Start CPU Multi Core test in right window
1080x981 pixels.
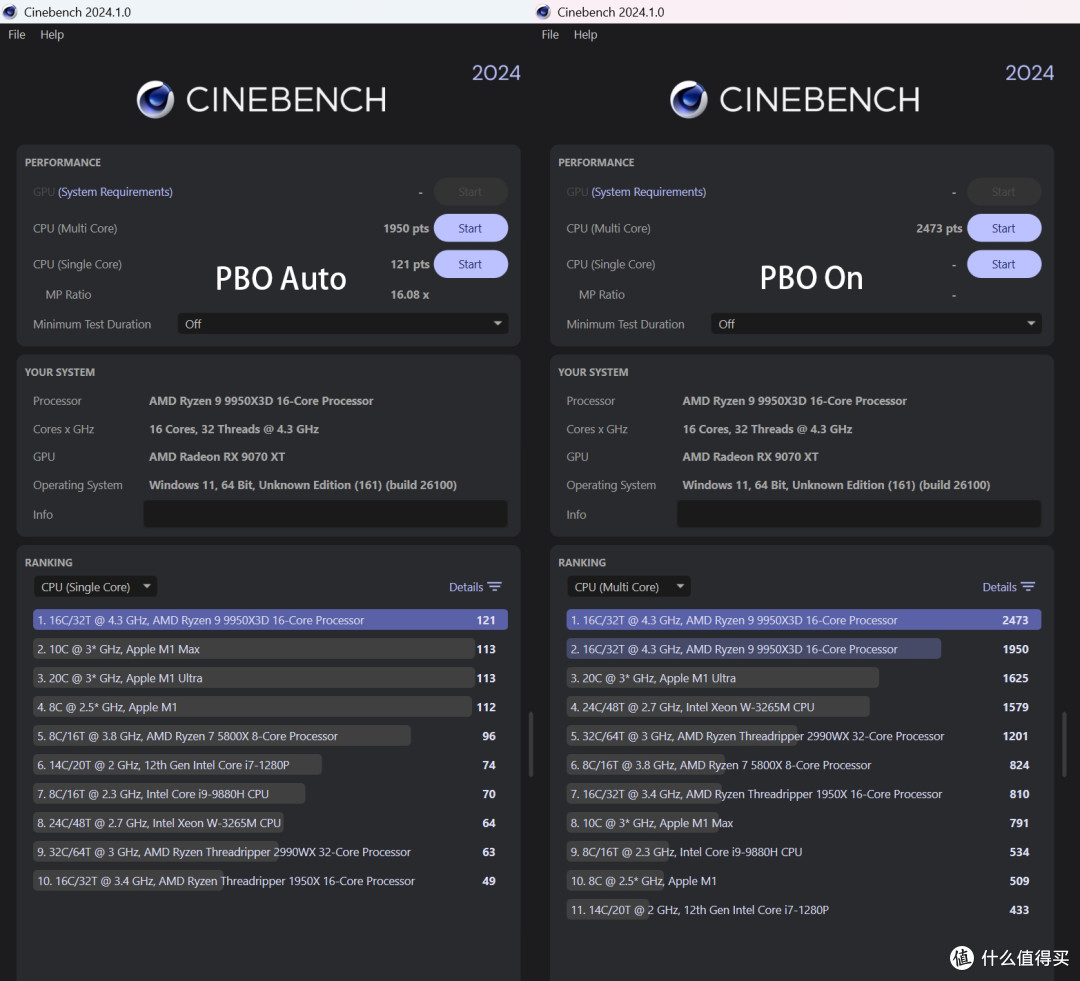[x=1004, y=228]
